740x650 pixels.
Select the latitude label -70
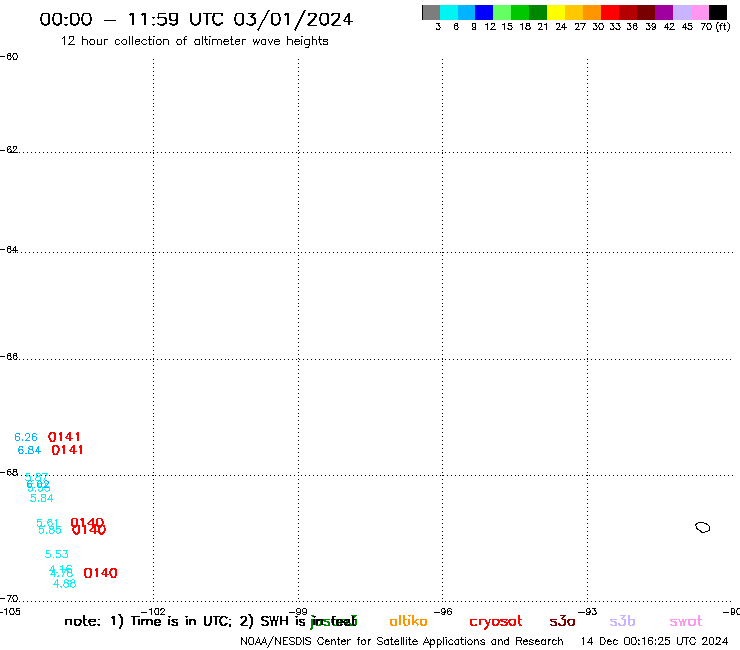coord(9,599)
